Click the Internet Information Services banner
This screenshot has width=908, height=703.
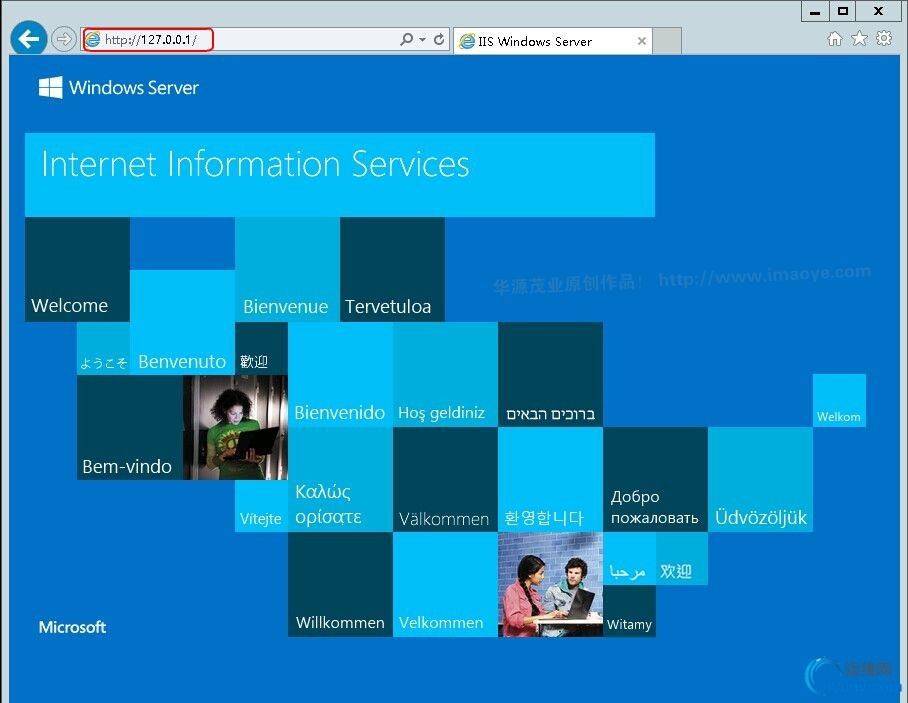340,175
